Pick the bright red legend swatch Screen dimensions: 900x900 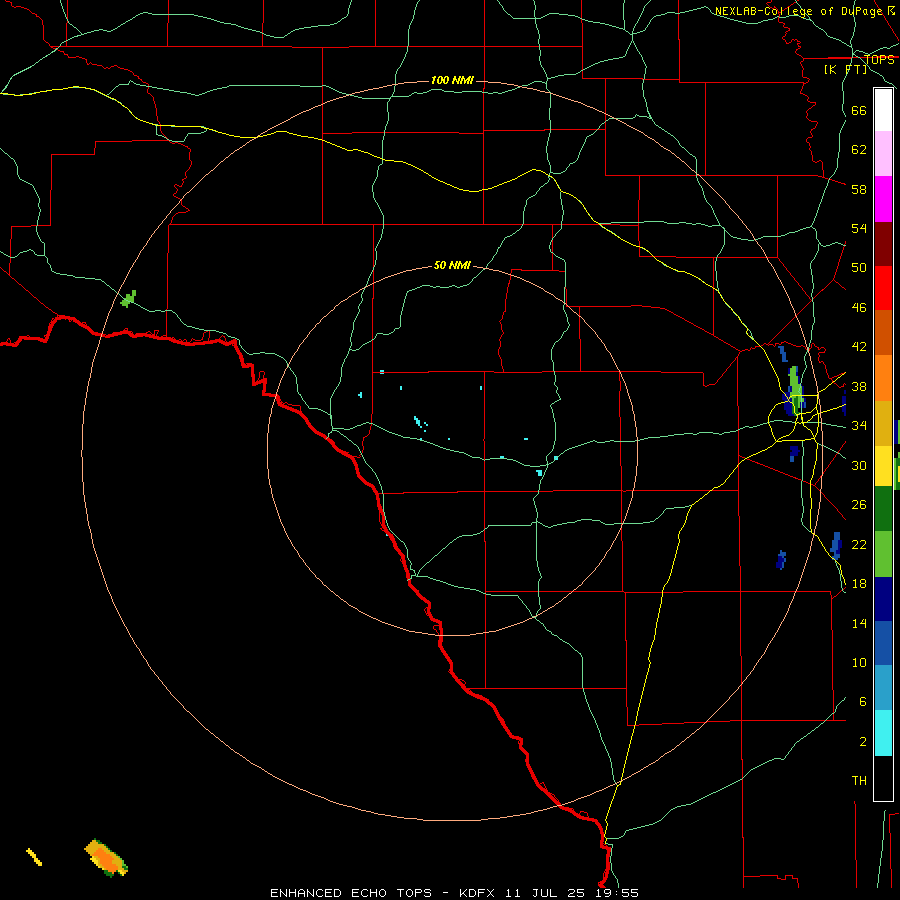tap(883, 288)
